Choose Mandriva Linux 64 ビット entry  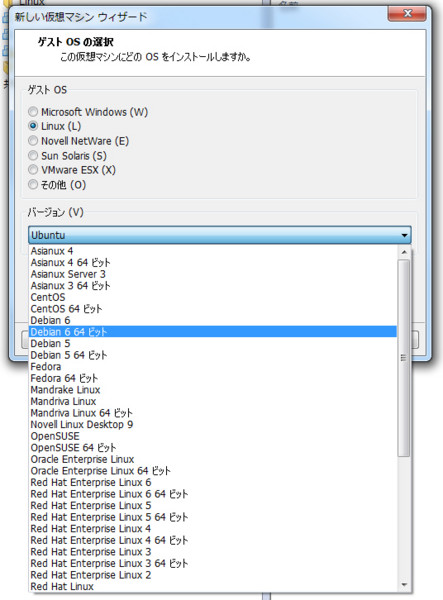point(213,413)
